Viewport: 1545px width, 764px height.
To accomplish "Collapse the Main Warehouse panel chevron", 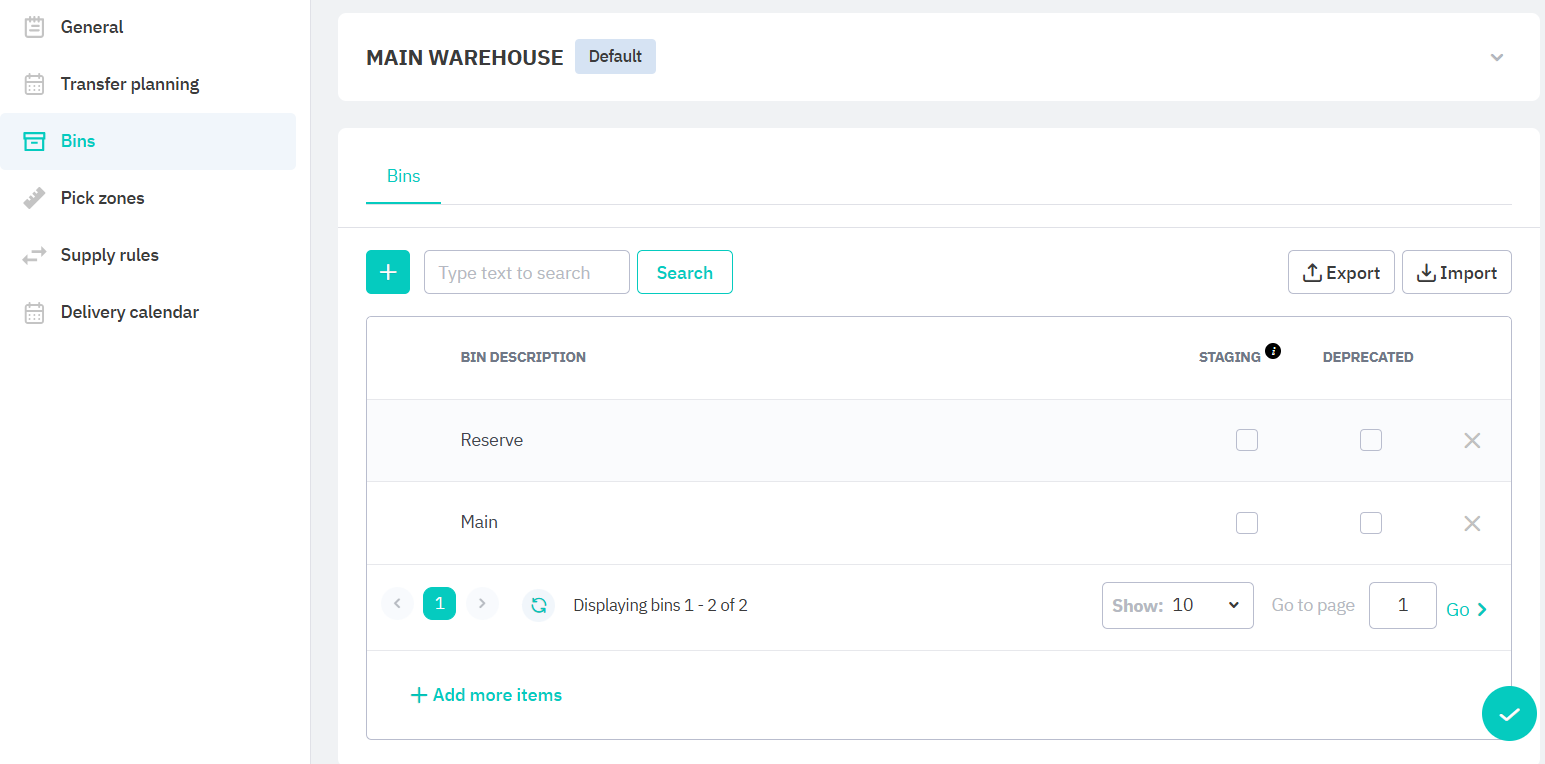I will tap(1496, 57).
